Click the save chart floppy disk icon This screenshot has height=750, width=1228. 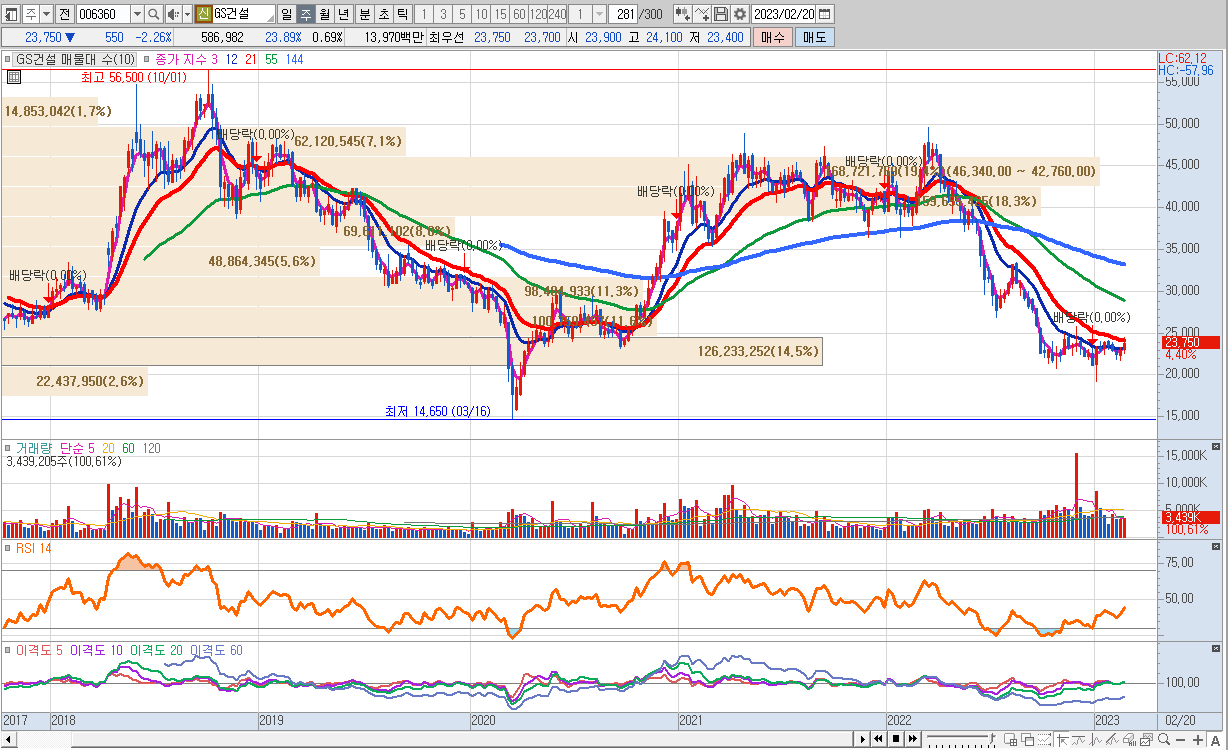click(720, 14)
